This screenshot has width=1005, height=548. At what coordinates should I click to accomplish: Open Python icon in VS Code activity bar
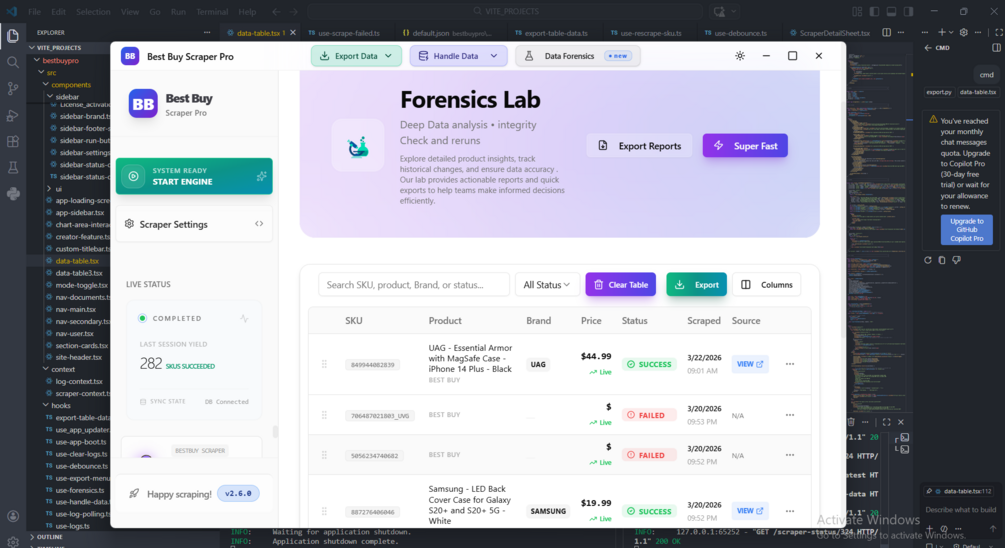click(x=13, y=194)
